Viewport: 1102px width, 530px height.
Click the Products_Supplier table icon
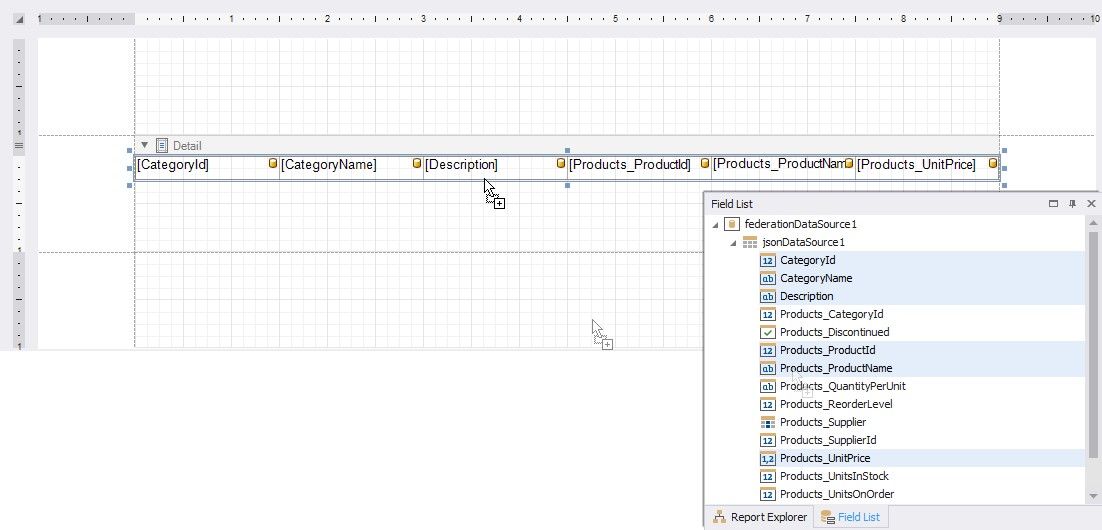pos(768,422)
